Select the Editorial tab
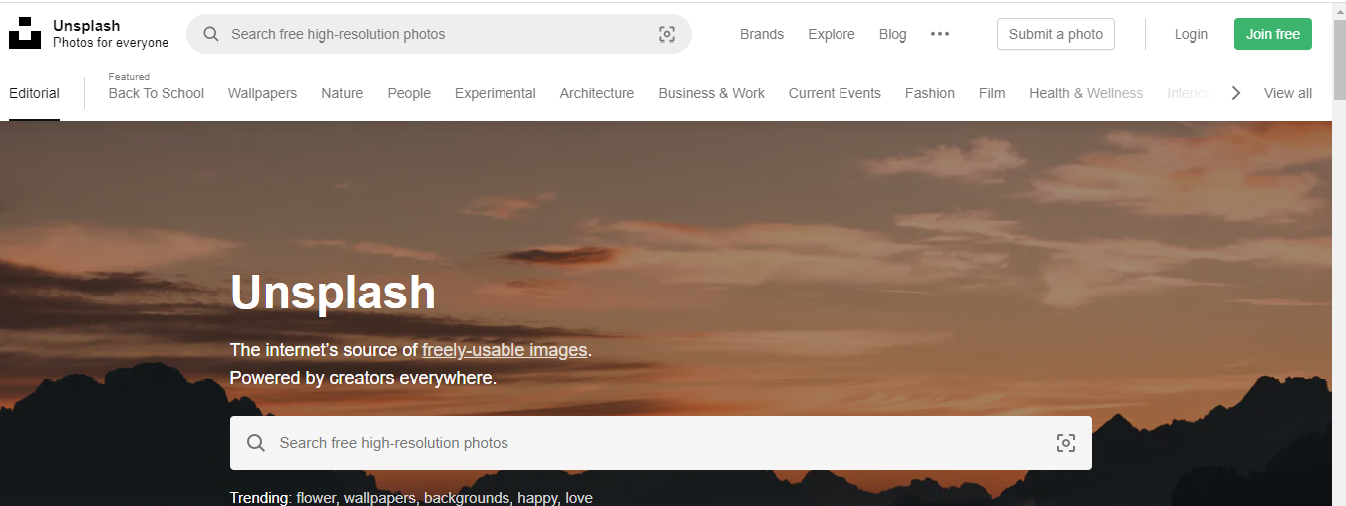Screen dimensions: 1346x506 (x=34, y=93)
